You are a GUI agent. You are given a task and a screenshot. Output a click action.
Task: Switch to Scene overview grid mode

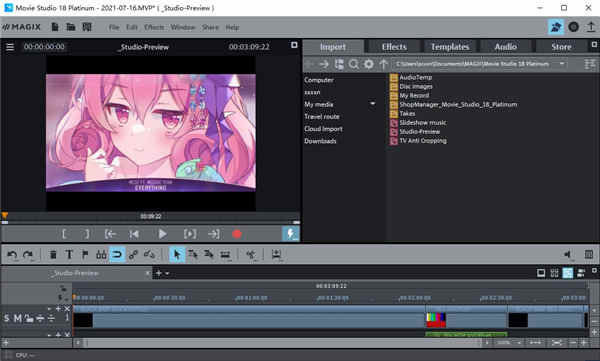click(554, 273)
